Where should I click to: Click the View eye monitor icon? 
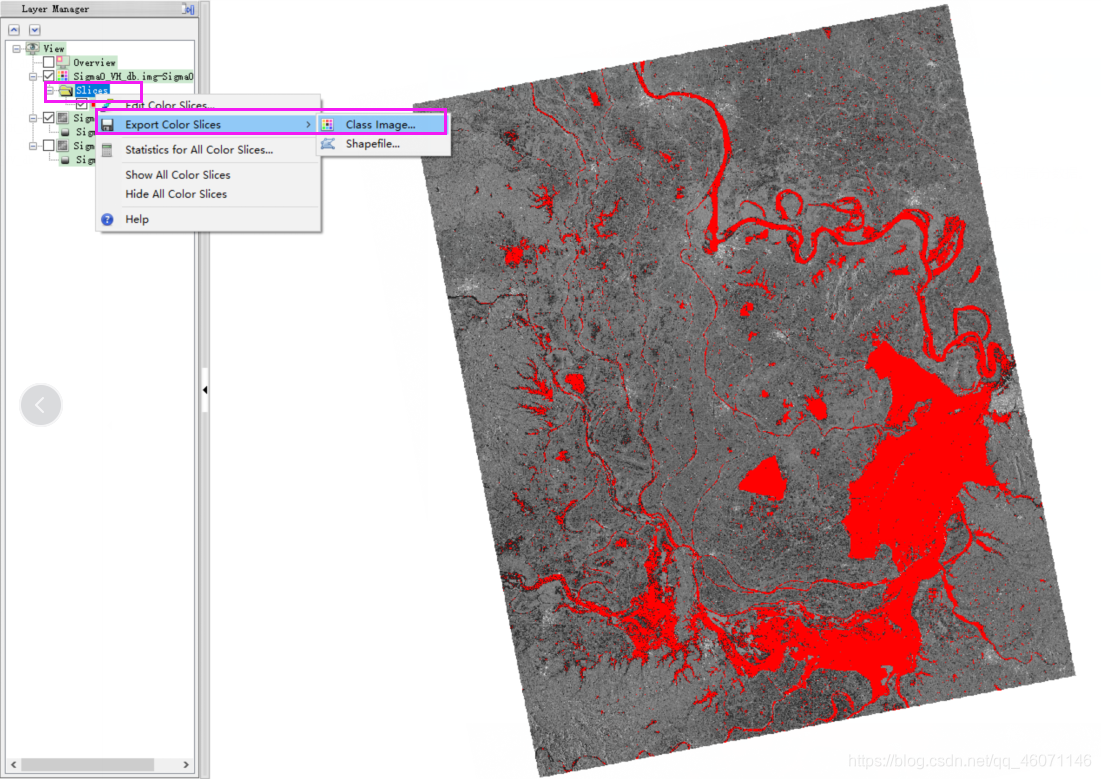pos(32,48)
